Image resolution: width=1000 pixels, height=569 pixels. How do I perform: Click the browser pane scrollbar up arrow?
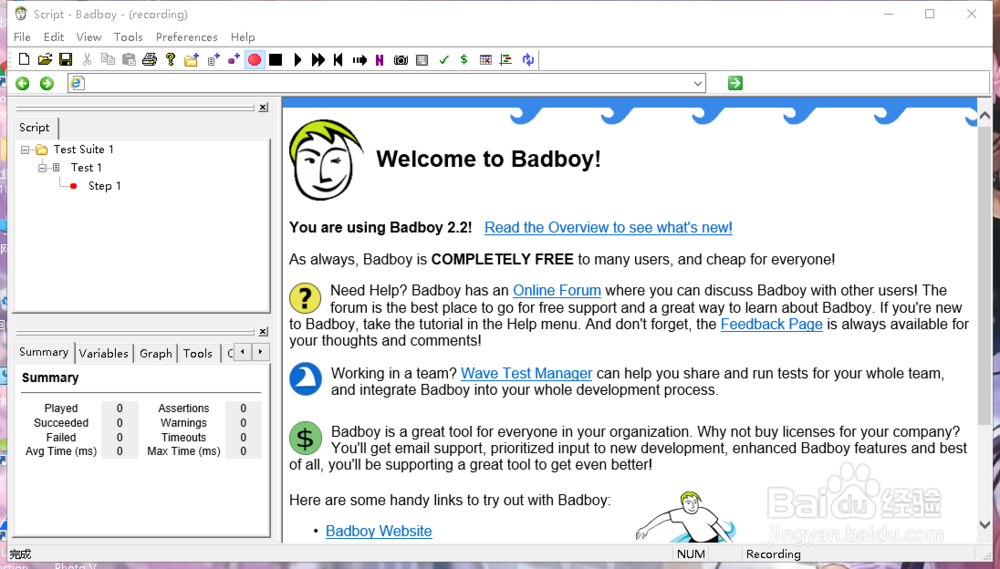(x=985, y=116)
